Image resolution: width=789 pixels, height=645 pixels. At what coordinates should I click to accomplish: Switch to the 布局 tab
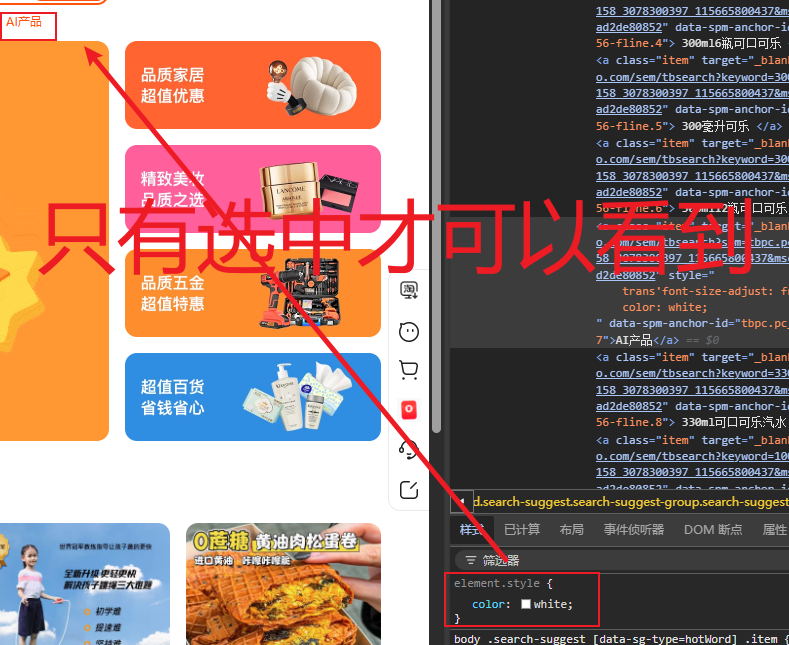tap(572, 529)
